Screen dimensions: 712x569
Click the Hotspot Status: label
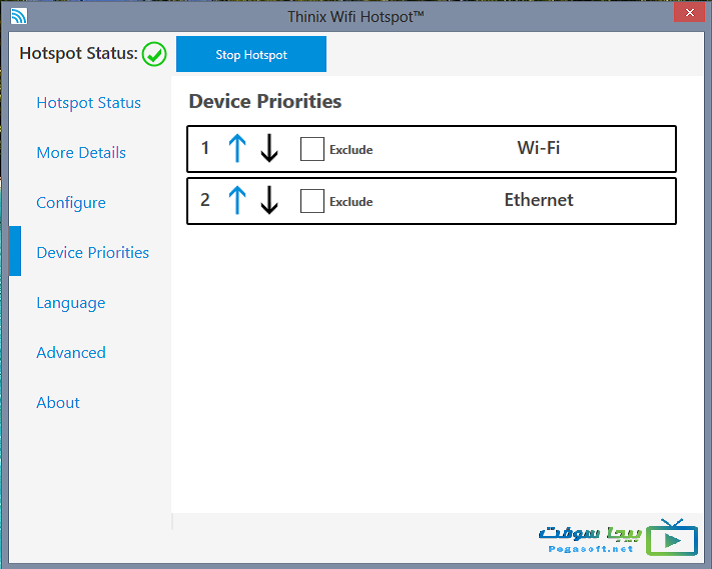click(78, 54)
